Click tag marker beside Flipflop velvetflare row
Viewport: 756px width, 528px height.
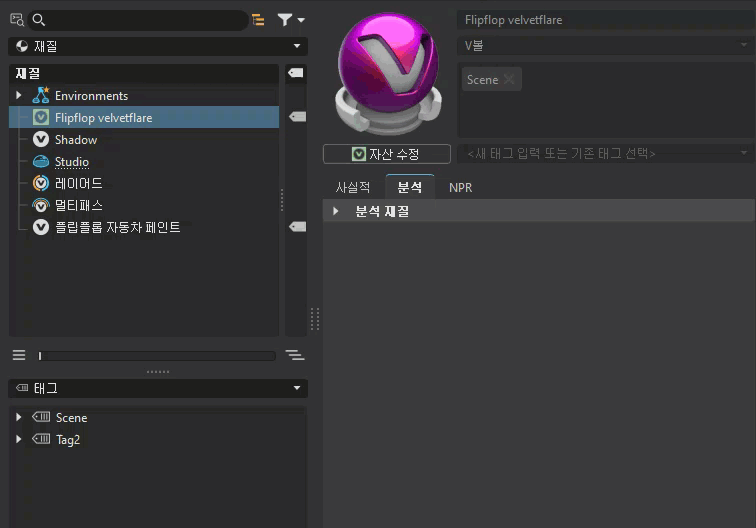(297, 117)
